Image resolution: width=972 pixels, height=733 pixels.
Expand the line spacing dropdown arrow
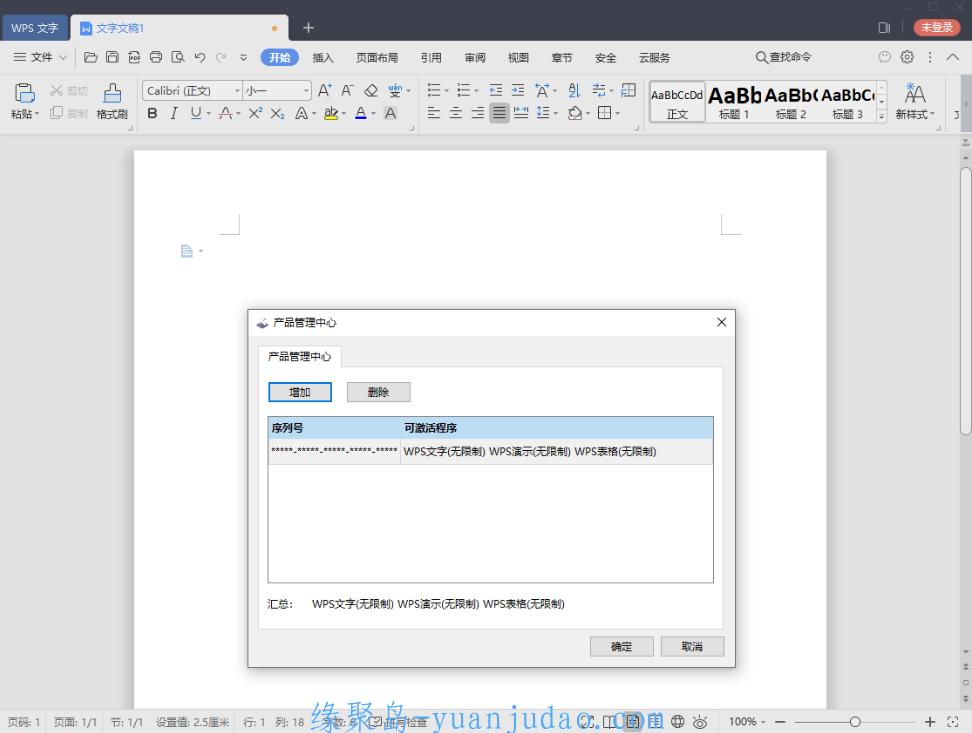(x=555, y=113)
